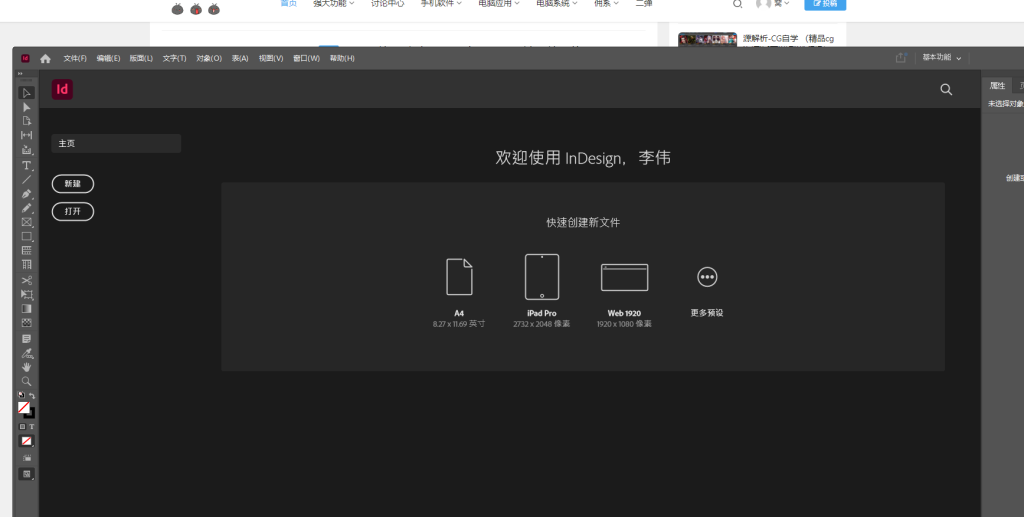
Task: Select the Note tool
Action: (x=26, y=339)
